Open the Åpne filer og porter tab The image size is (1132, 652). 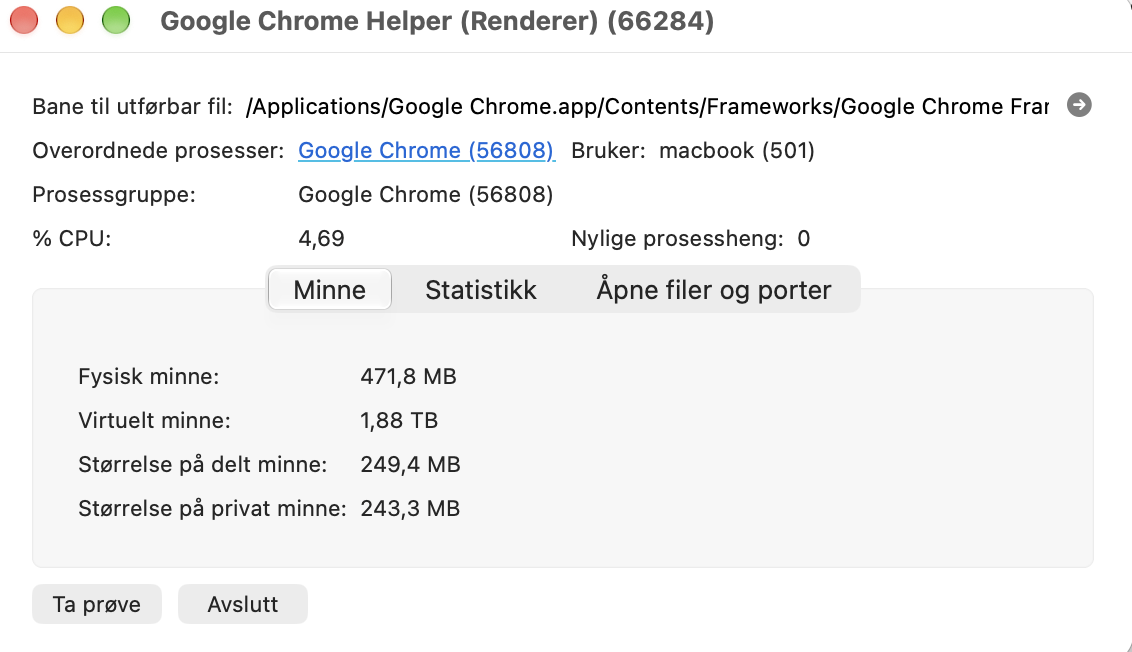(x=714, y=290)
